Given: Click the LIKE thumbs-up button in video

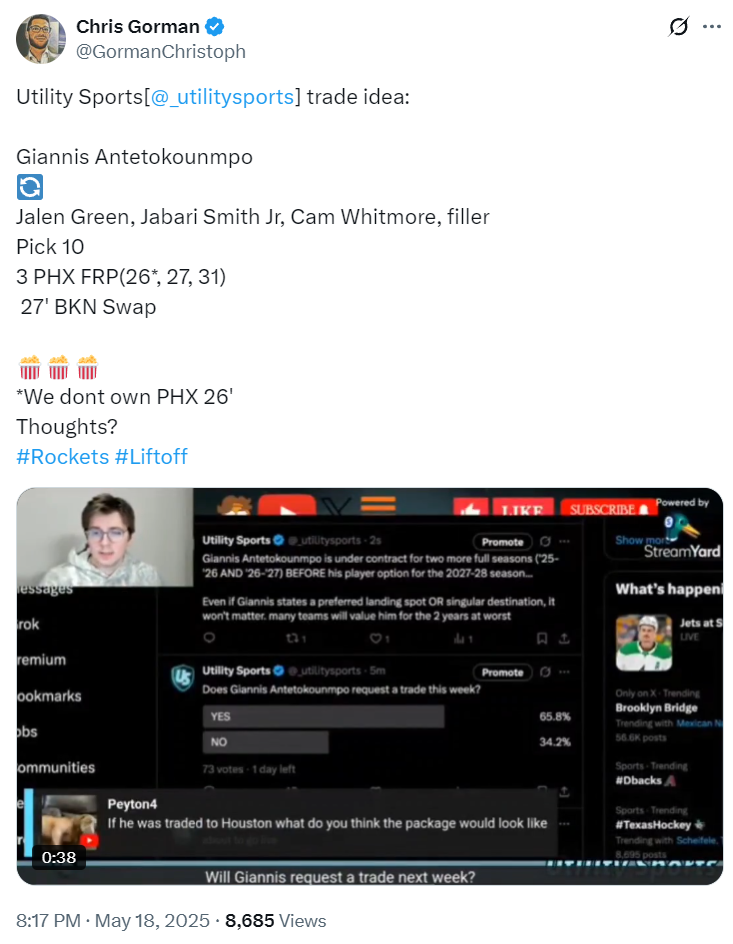Looking at the screenshot, I should click(470, 509).
